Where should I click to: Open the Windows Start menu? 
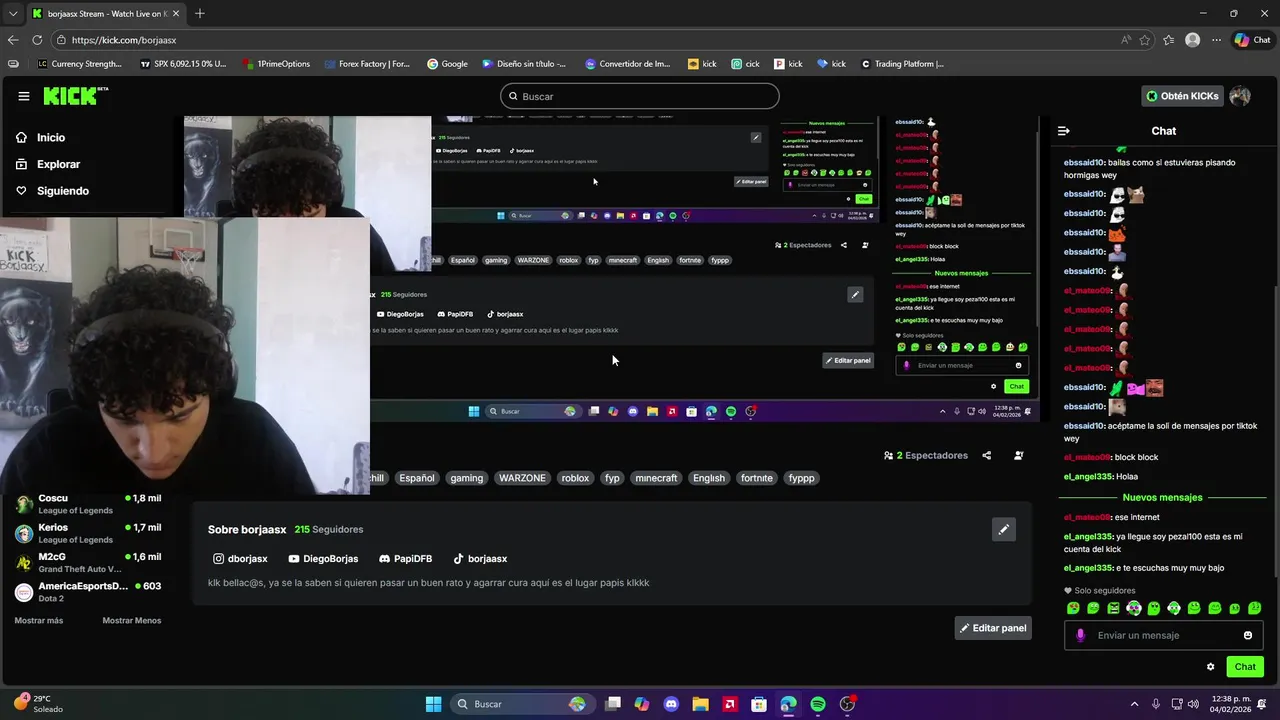click(433, 704)
